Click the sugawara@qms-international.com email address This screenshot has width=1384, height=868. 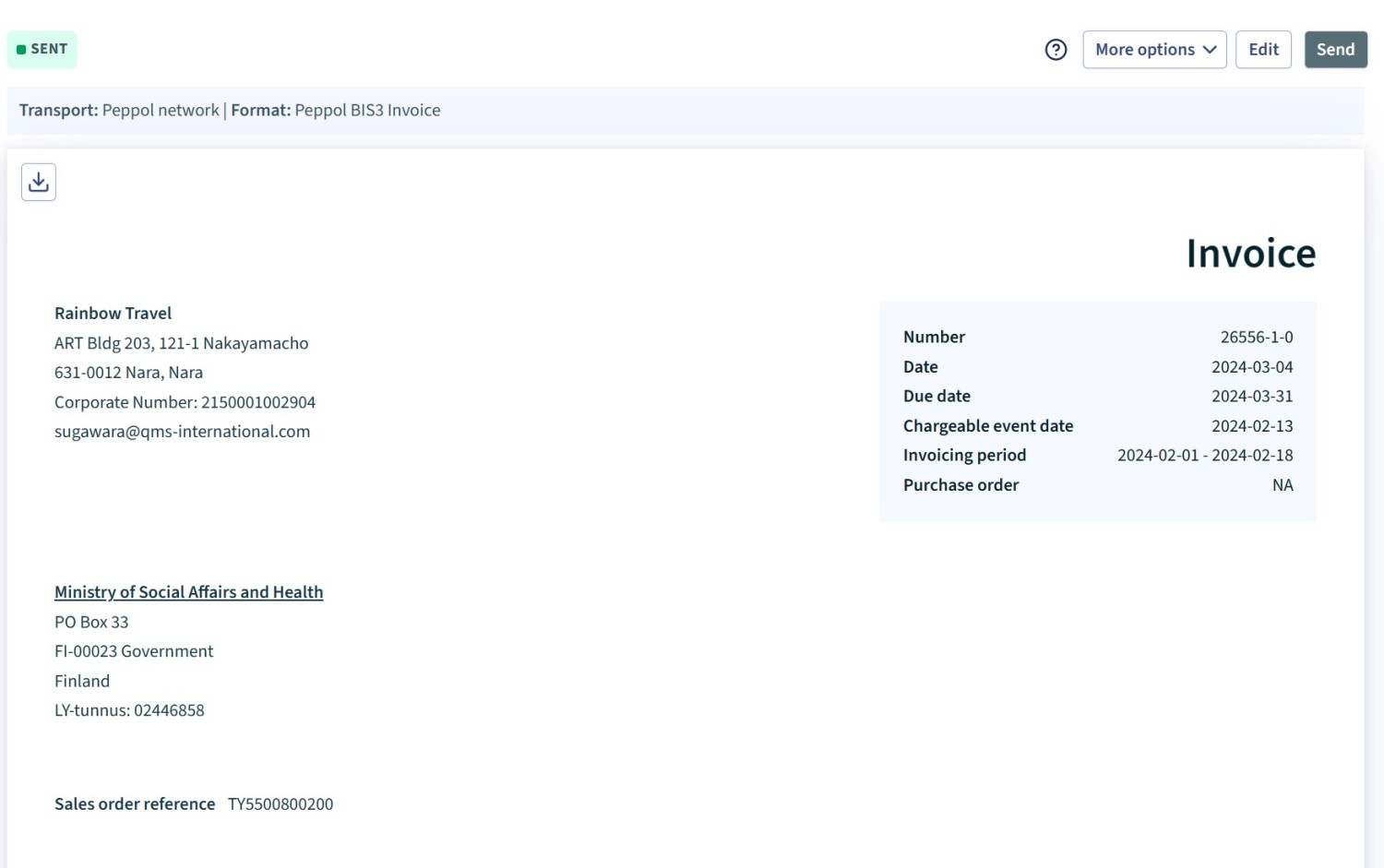point(182,432)
